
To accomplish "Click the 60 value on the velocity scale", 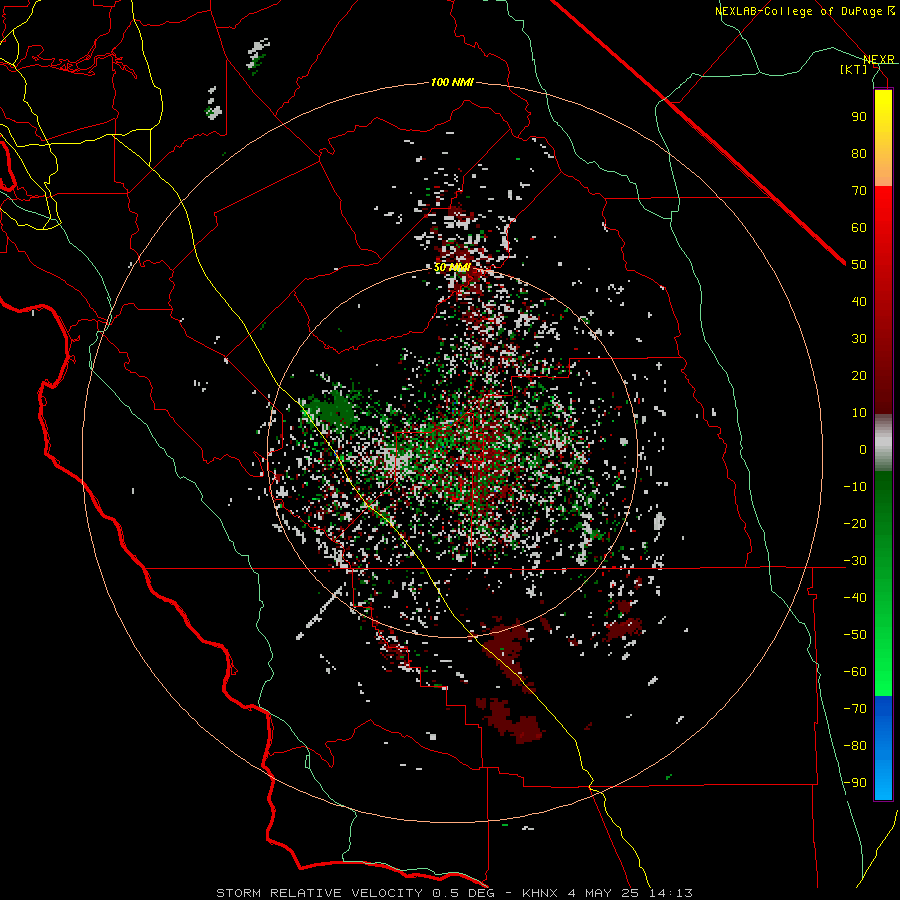I will [859, 228].
